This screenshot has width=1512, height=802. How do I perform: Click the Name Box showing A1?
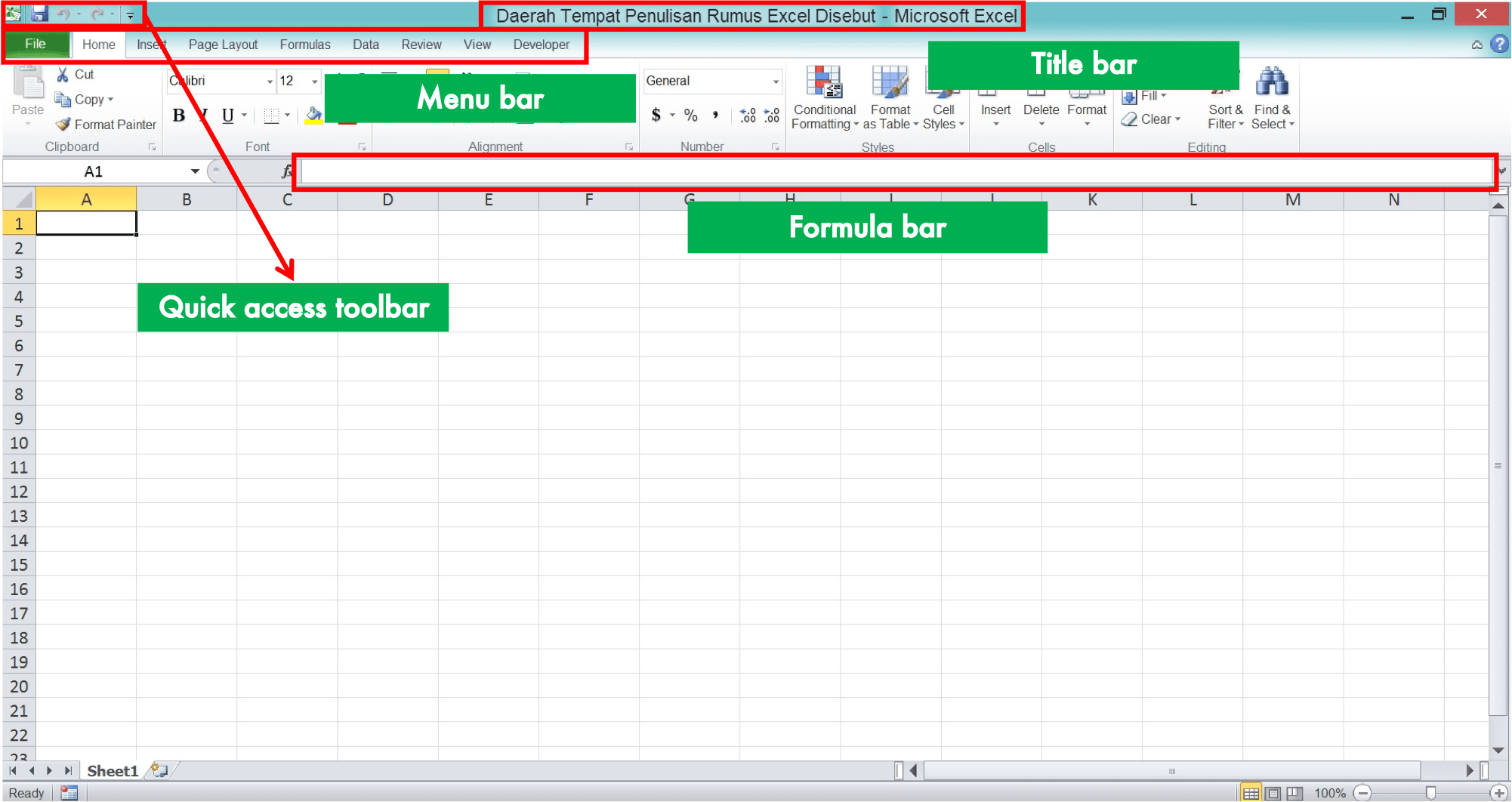point(94,171)
